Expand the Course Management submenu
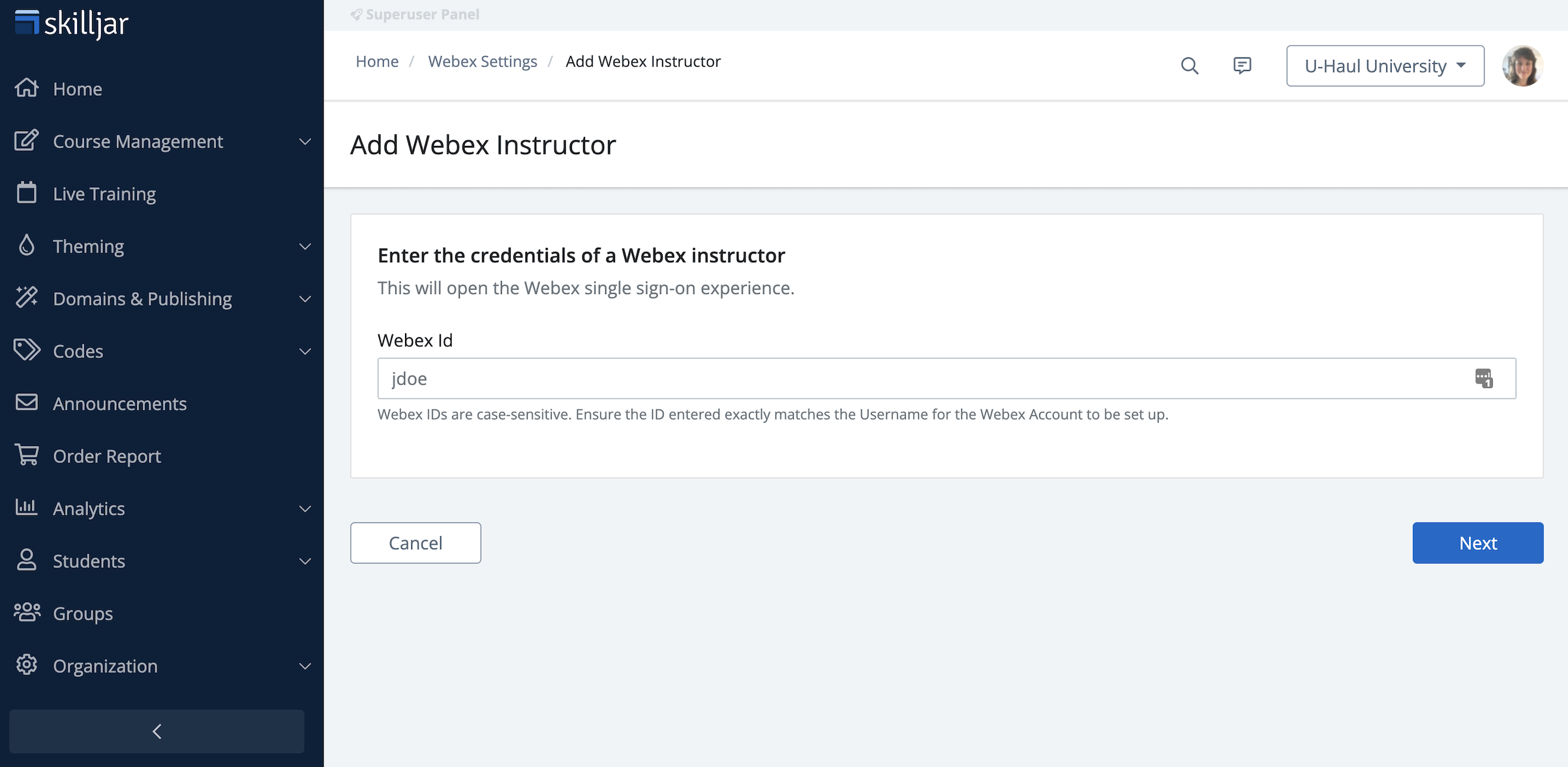This screenshot has height=767, width=1568. (x=305, y=142)
